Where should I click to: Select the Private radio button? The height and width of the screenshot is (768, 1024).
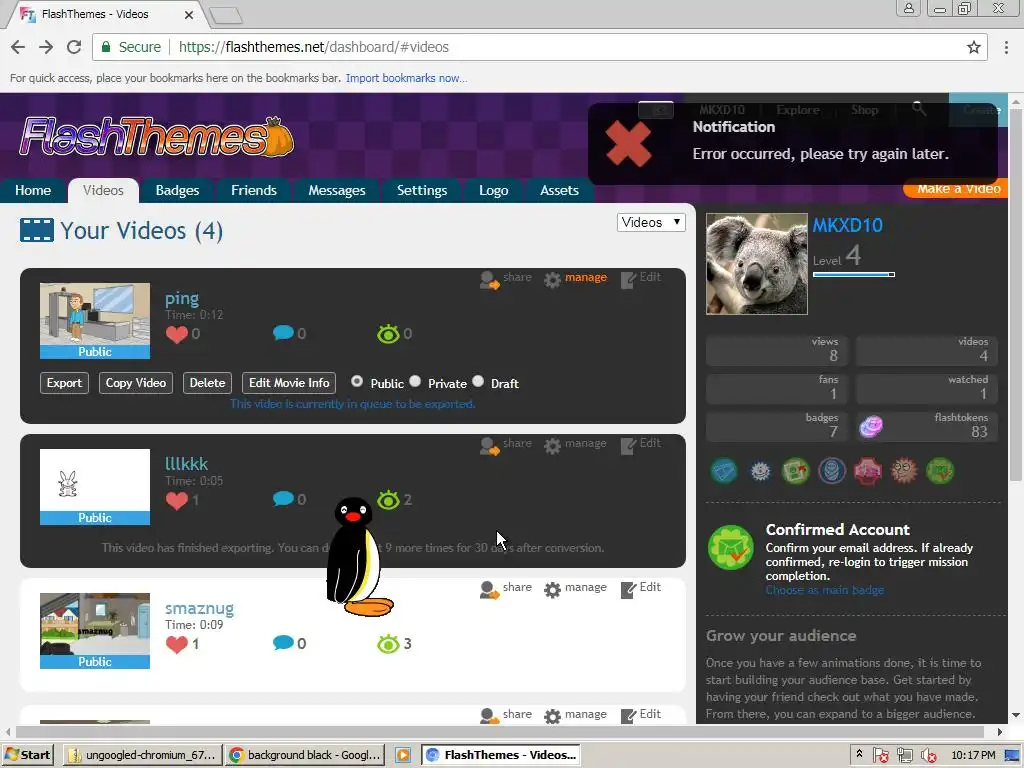click(415, 381)
